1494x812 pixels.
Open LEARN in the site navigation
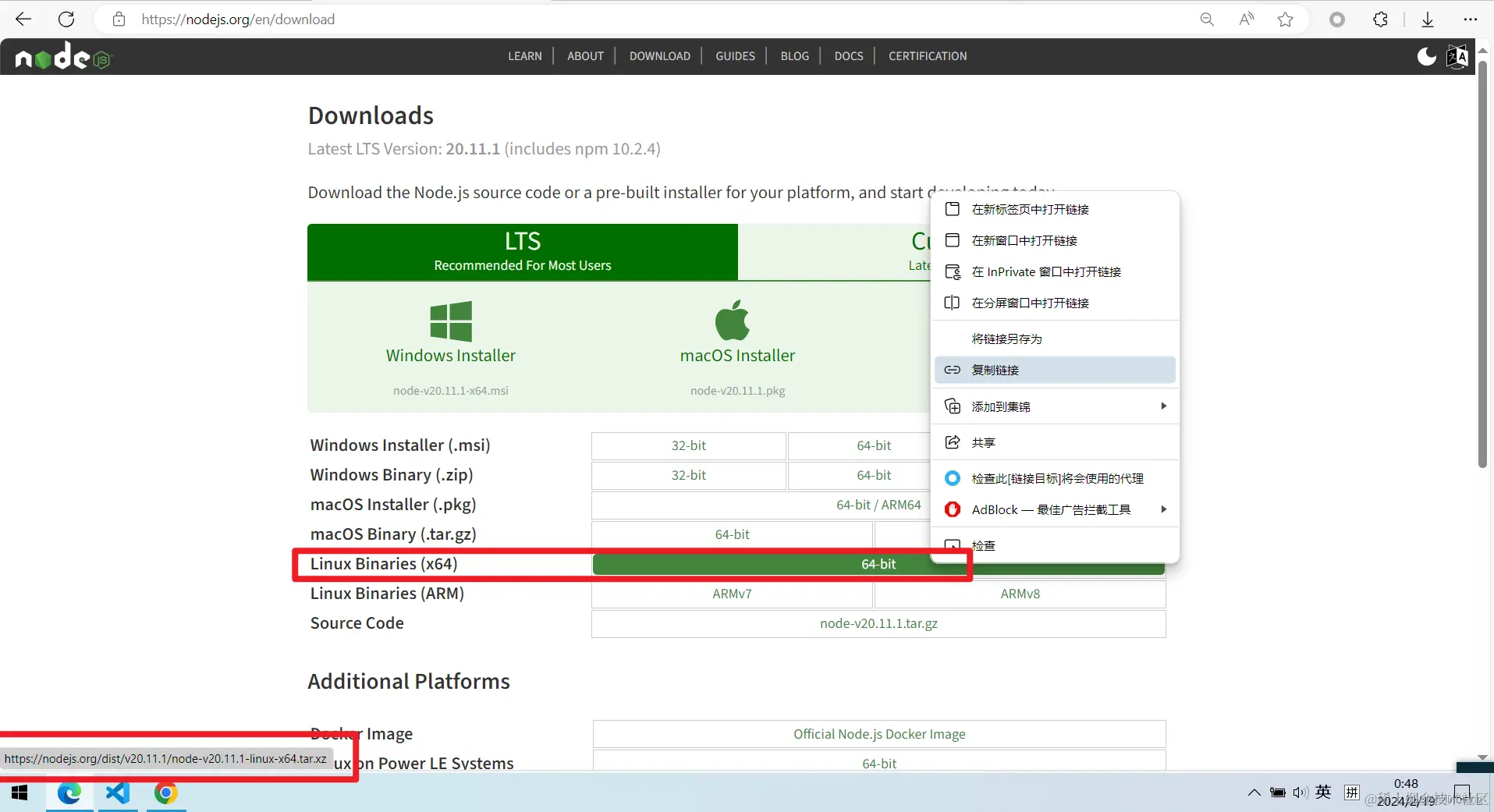coord(525,56)
